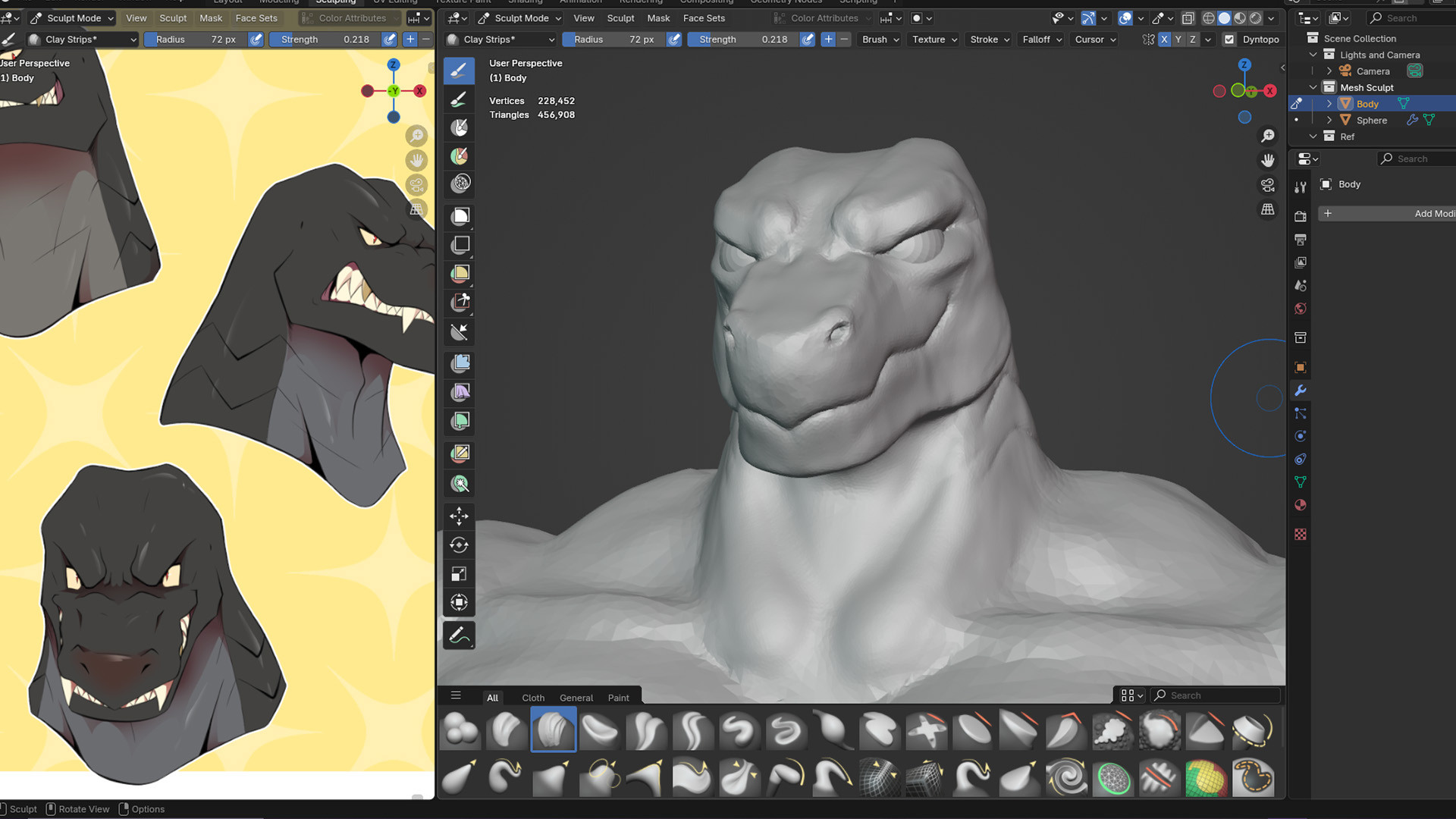Screen dimensions: 1456x819
Task: Click the Strength slider in main viewport header
Action: (743, 39)
